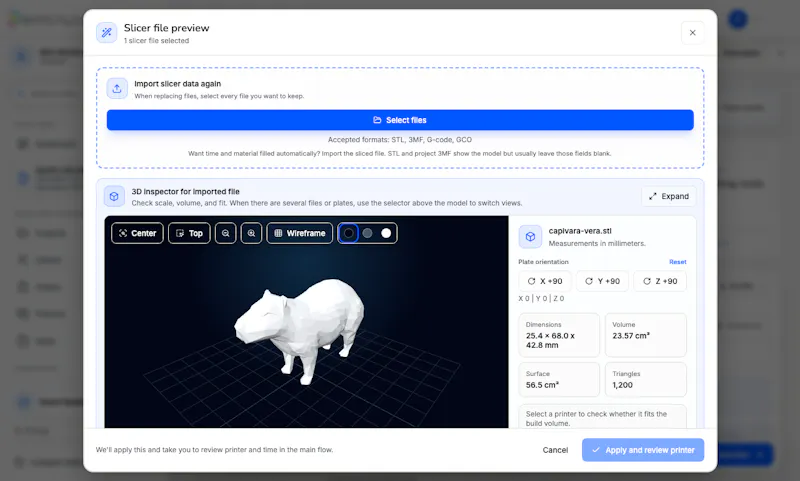Choose the black background swatch
The height and width of the screenshot is (481, 800).
348,233
